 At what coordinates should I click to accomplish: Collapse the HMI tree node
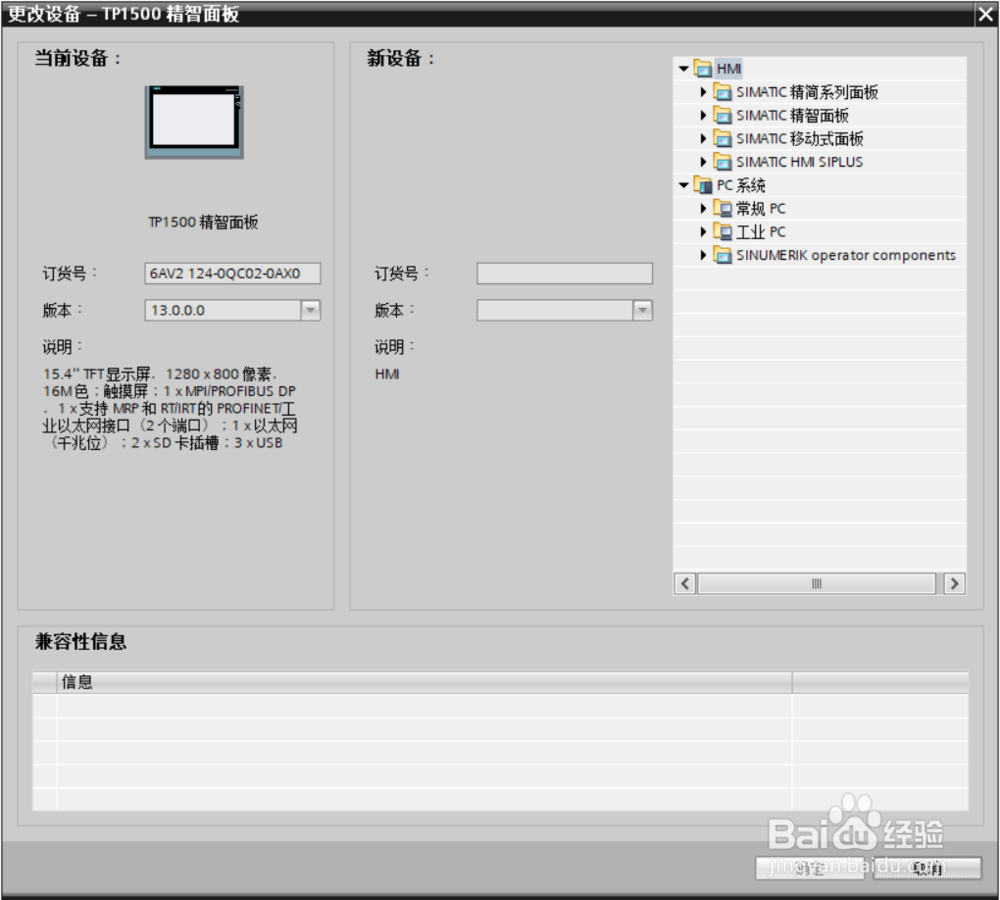[x=683, y=69]
